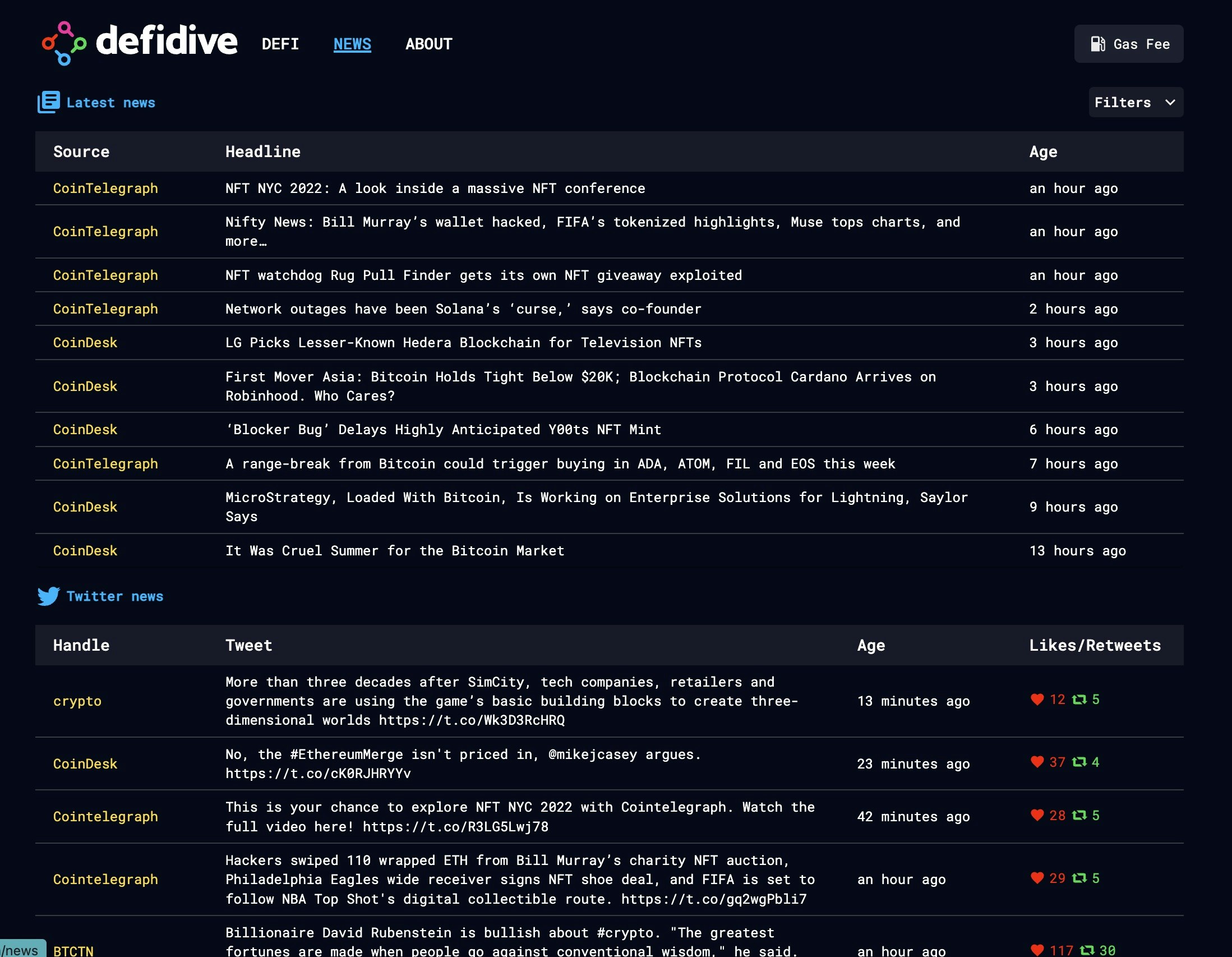Screen dimensions: 1232x957
Task: Click the /news route badge
Action: [x=21, y=950]
